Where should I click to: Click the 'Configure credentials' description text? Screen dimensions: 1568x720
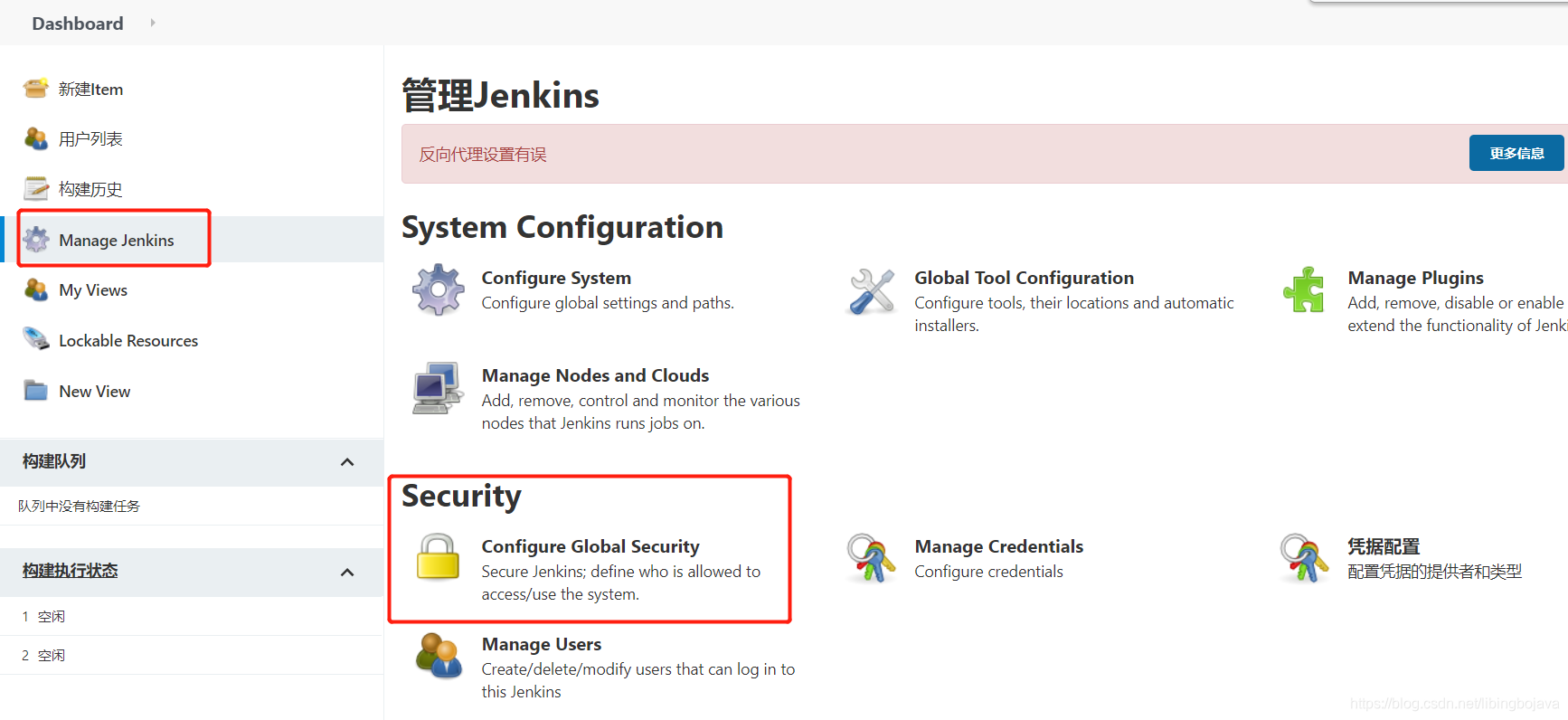pyautogui.click(x=988, y=572)
